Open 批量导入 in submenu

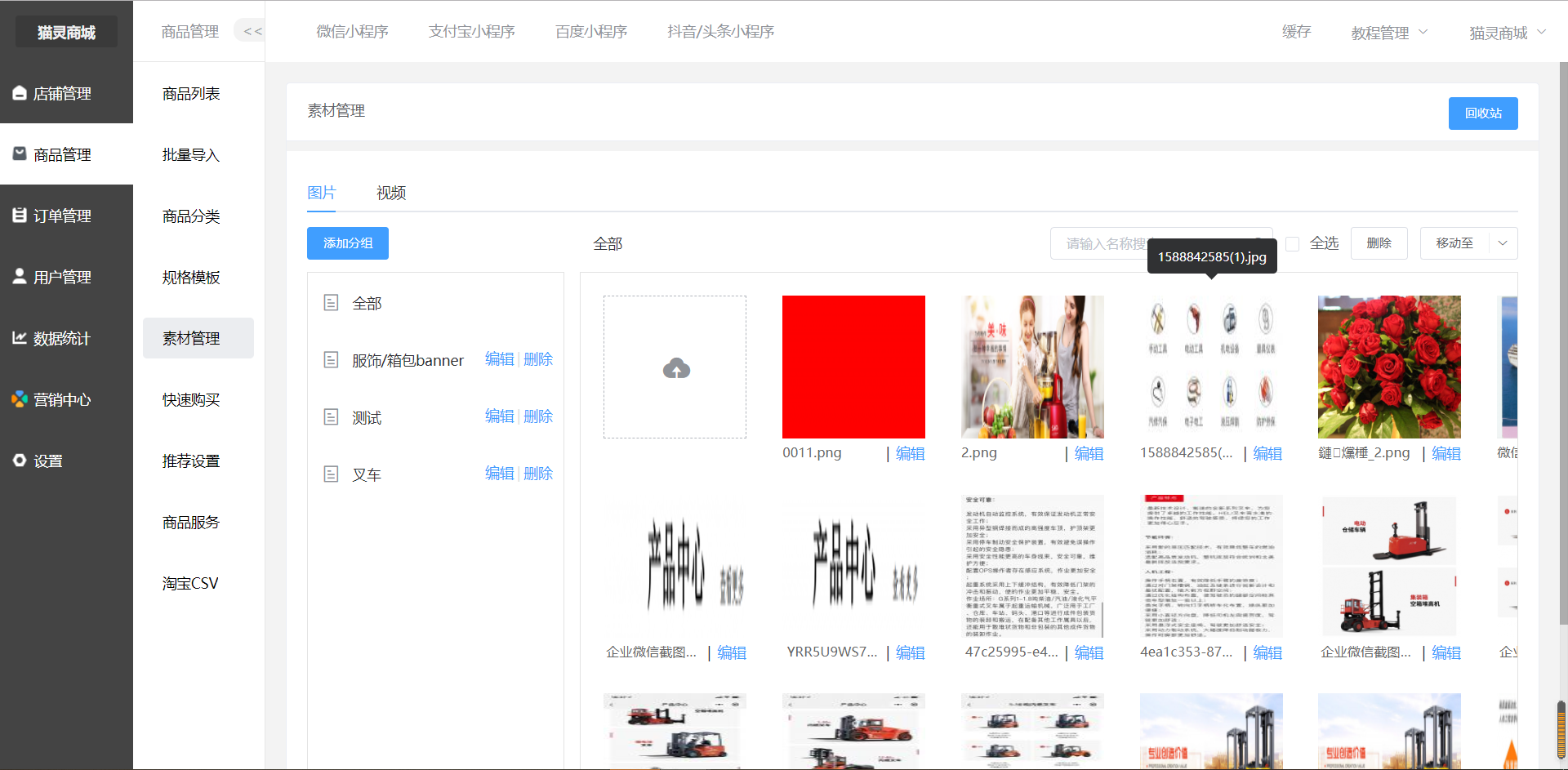tap(191, 155)
